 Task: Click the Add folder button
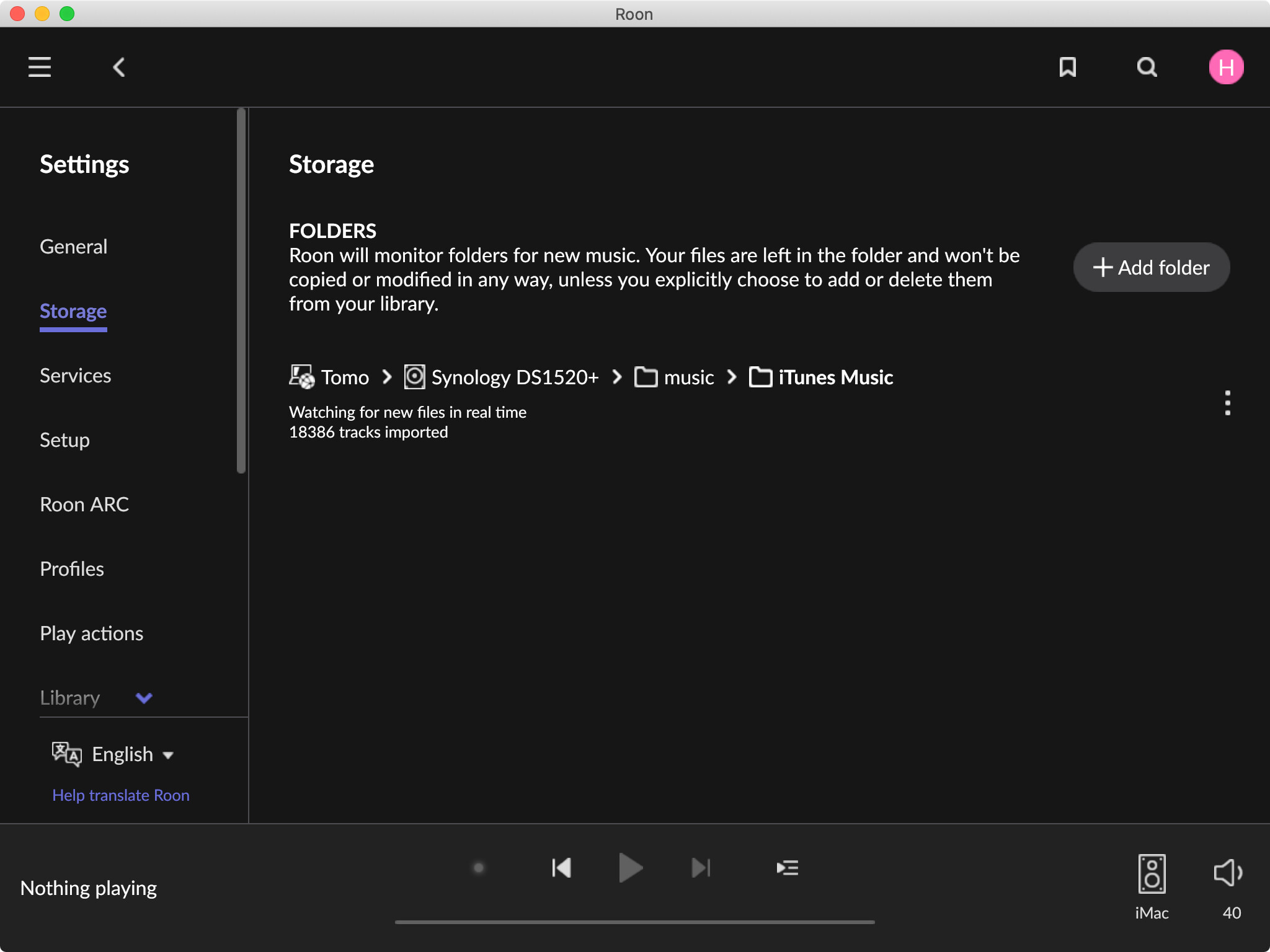pos(1151,267)
